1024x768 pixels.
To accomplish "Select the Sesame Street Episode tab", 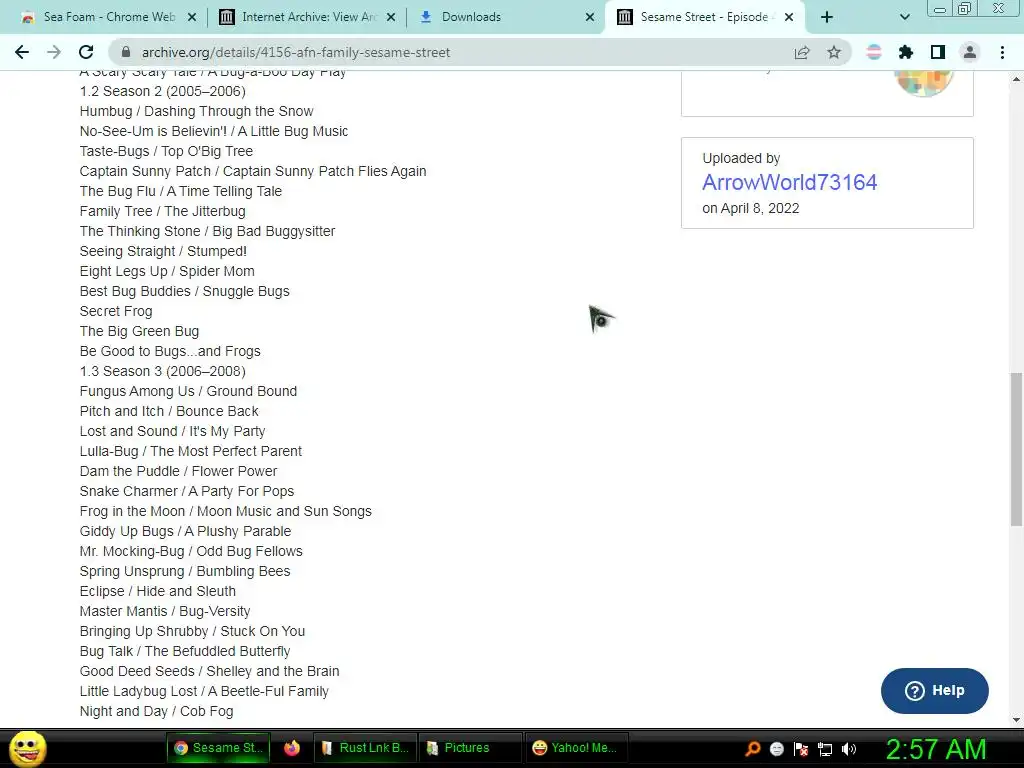I will (x=705, y=17).
